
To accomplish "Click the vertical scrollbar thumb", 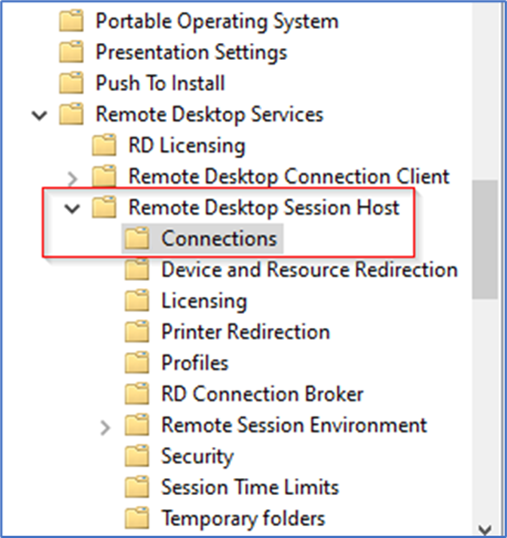I will click(x=484, y=239).
